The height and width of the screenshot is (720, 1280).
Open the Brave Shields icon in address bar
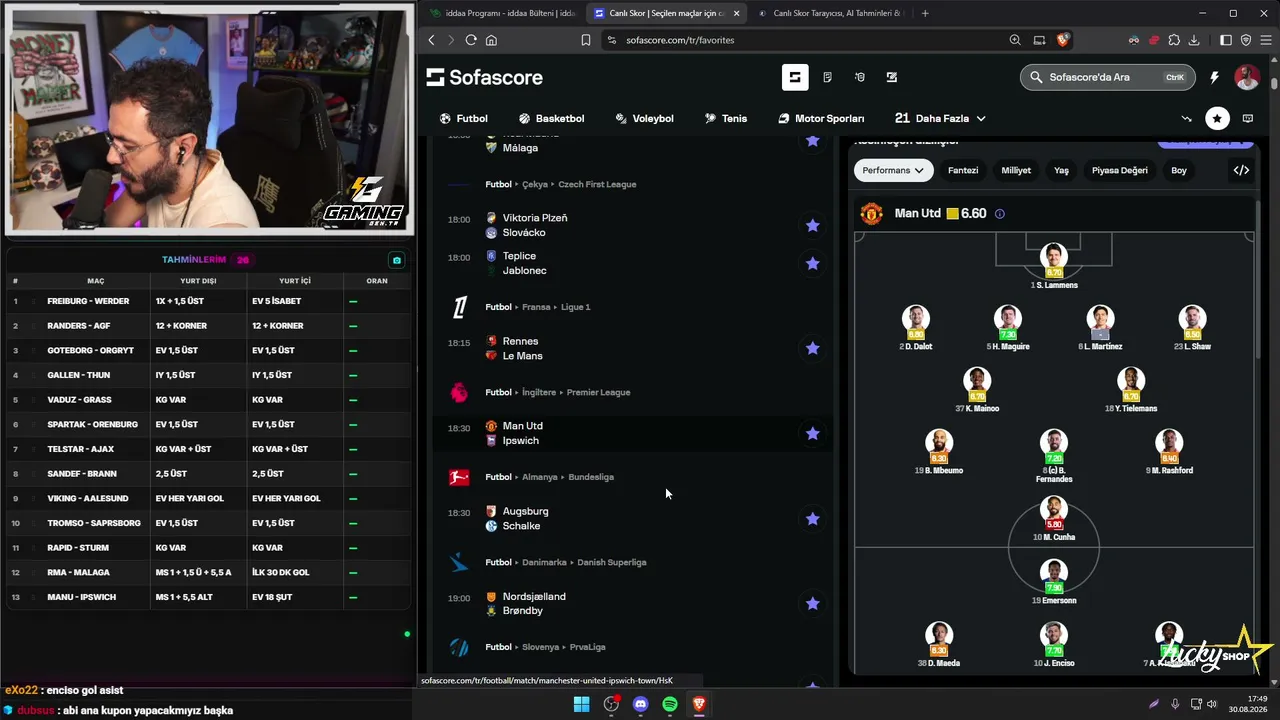tap(1062, 40)
